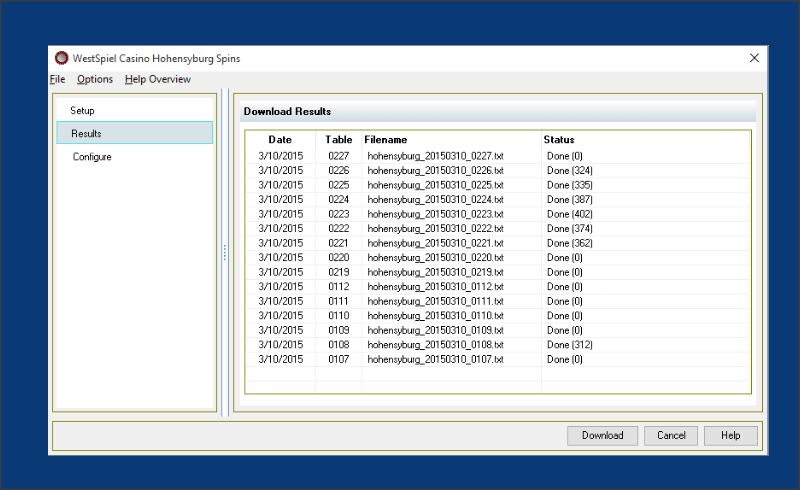800x490 pixels.
Task: Click the date in the 0227 row
Action: click(281, 156)
